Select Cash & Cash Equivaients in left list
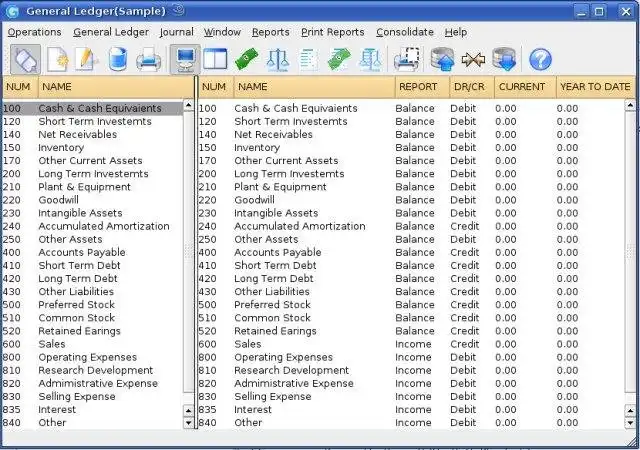 click(x=92, y=108)
